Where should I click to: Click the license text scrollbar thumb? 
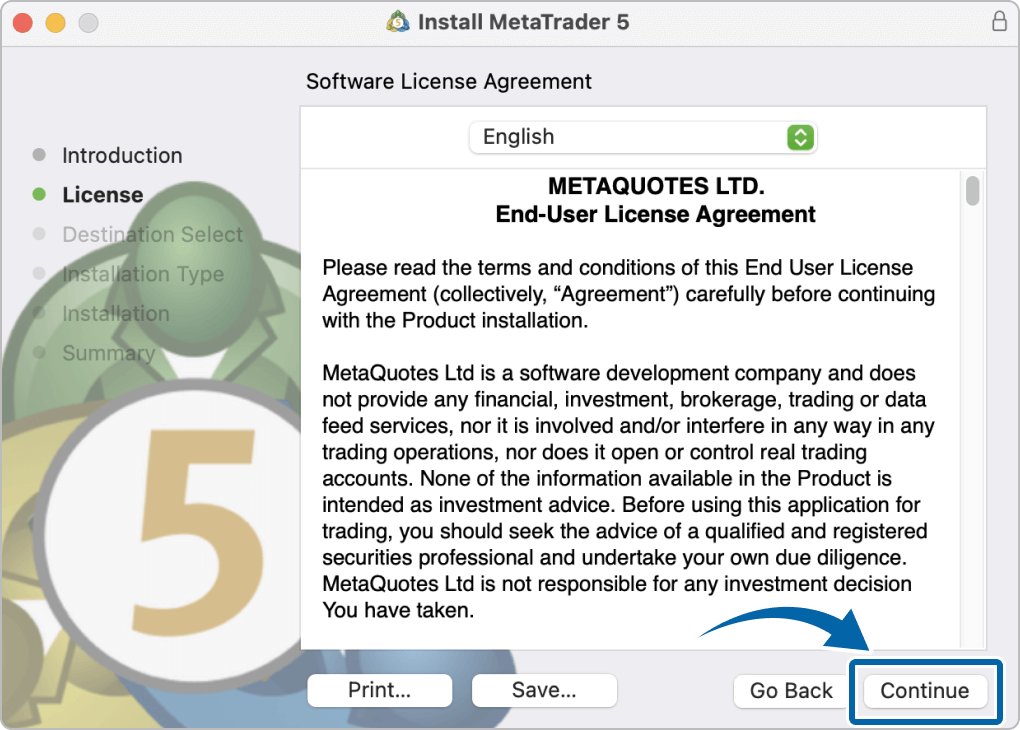pos(973,191)
